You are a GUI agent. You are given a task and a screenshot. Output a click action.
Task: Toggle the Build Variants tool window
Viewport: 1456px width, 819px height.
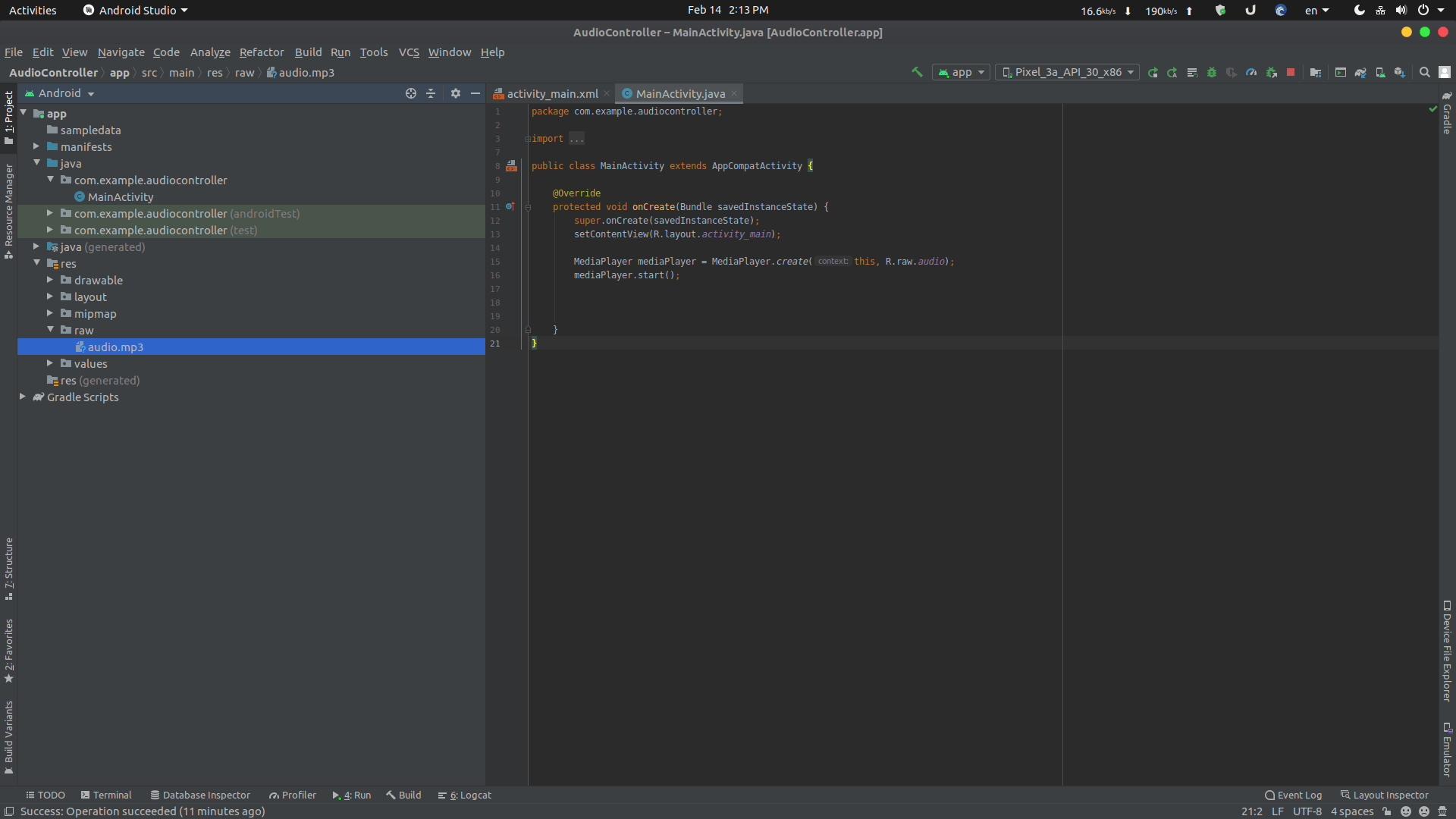click(x=9, y=737)
